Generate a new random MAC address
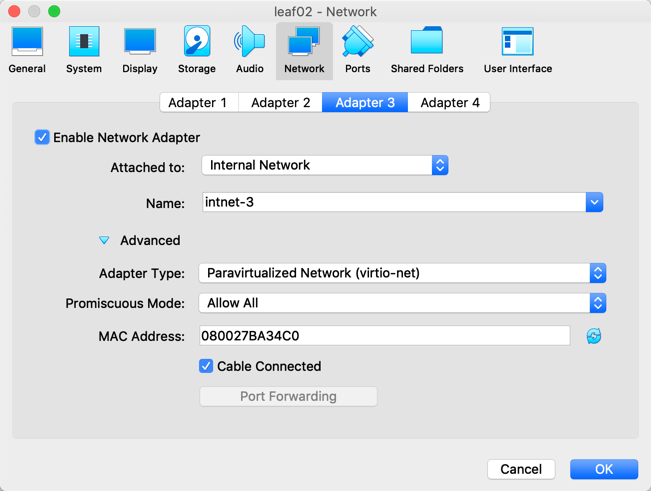Viewport: 651px width, 491px height. 594,336
